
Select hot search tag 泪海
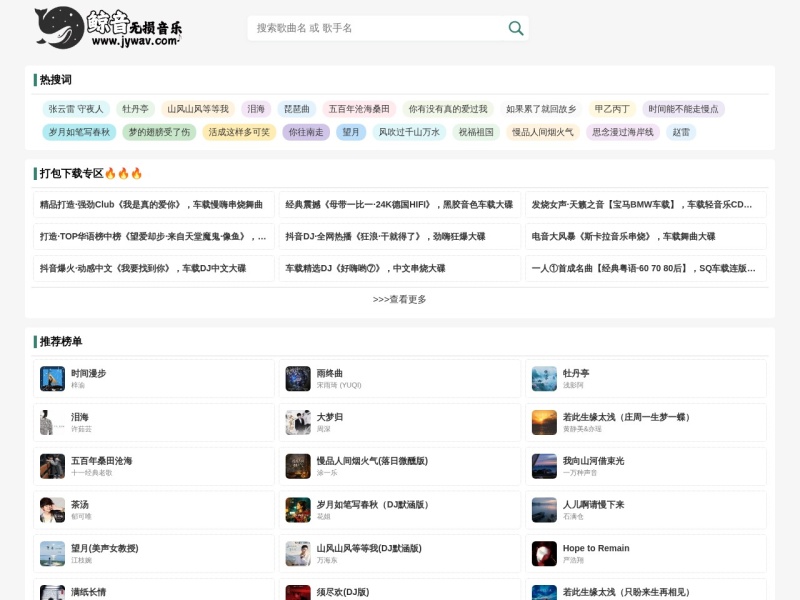click(256, 109)
